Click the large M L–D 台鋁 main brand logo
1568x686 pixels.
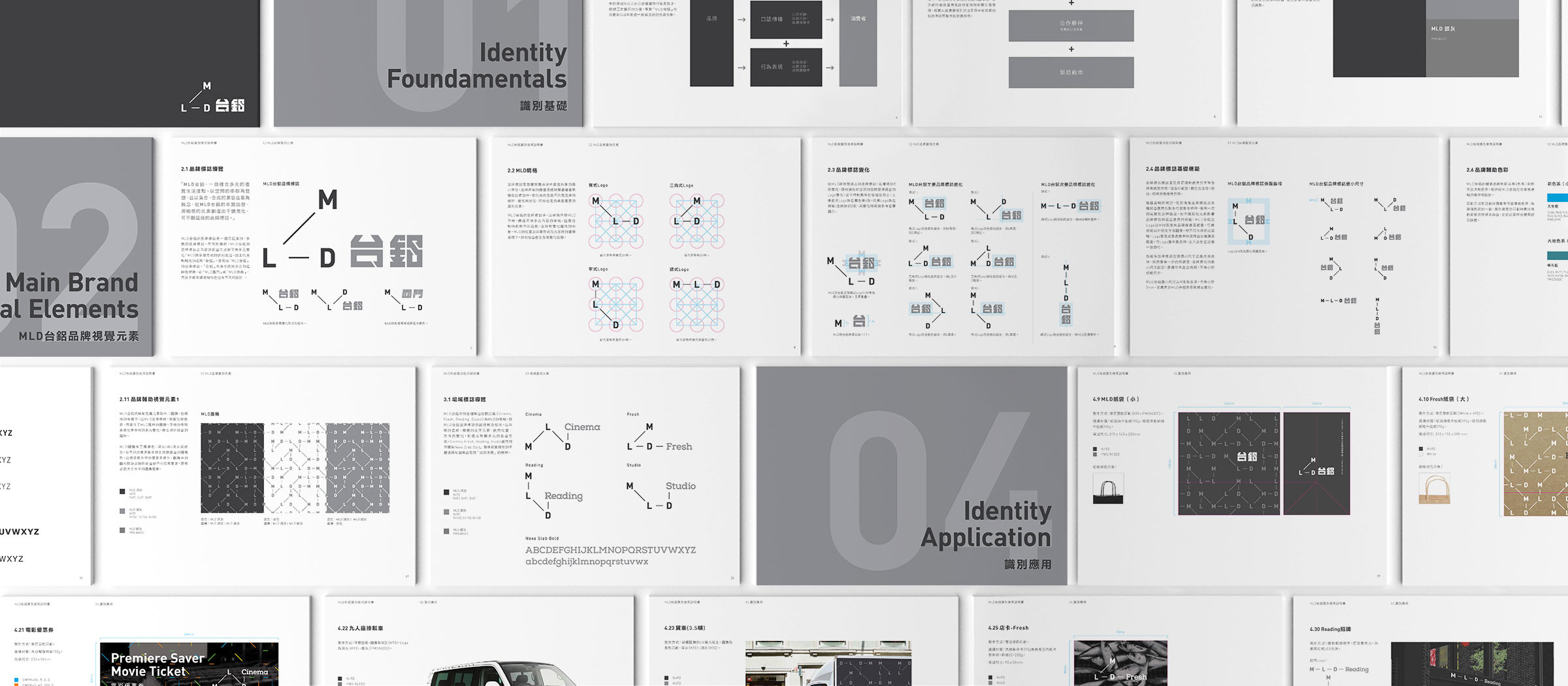(342, 229)
